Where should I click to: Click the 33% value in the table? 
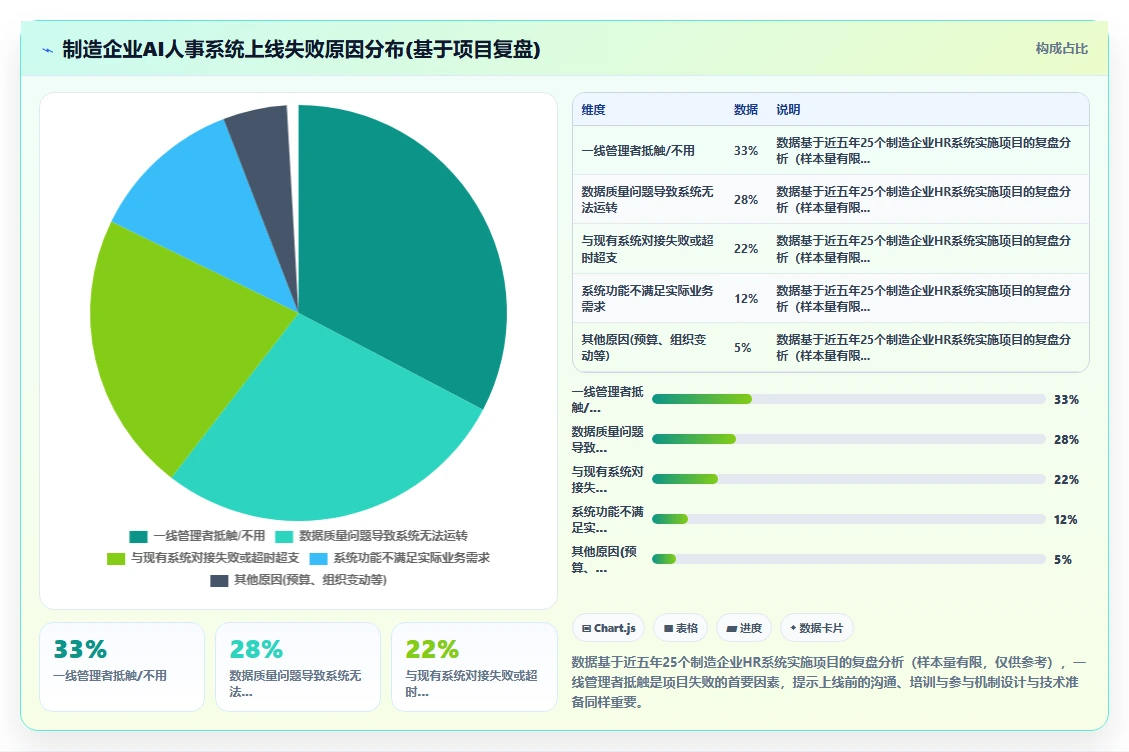[746, 151]
